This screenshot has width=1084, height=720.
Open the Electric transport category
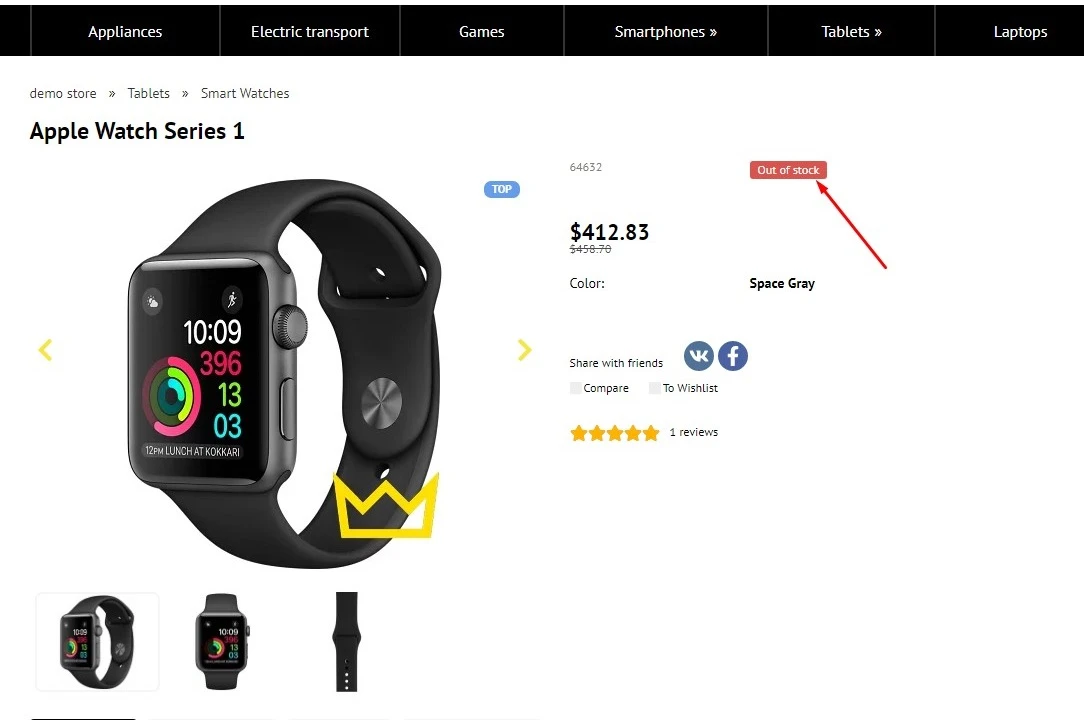[310, 31]
